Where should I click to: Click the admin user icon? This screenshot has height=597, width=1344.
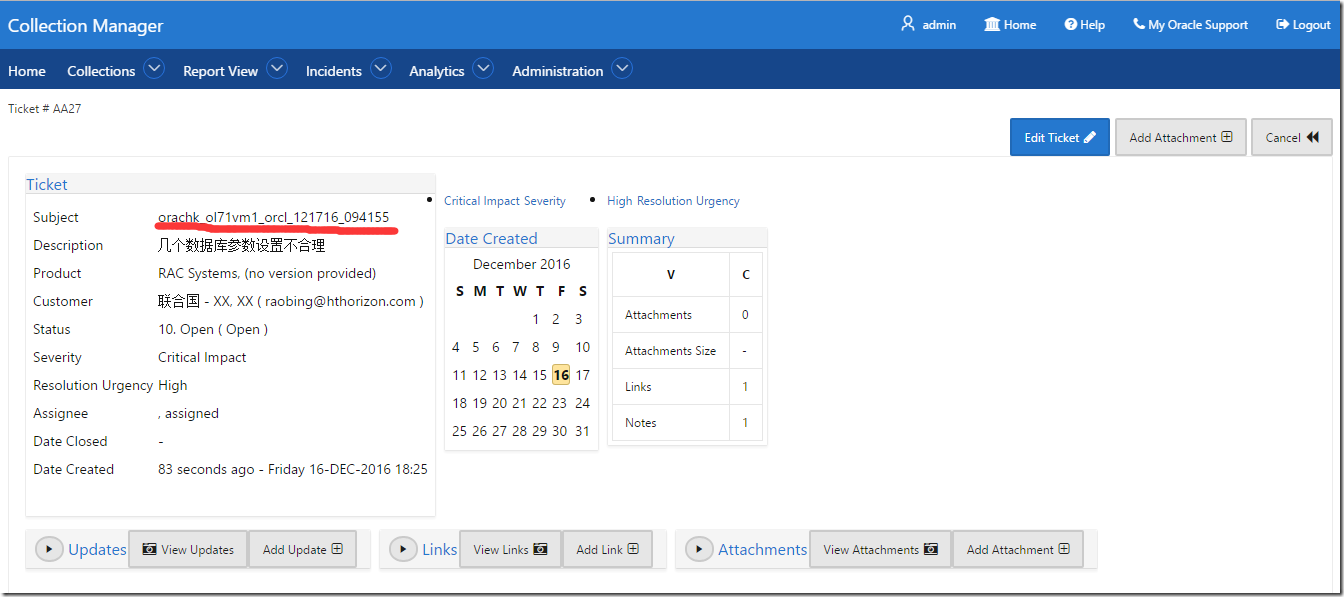coord(908,23)
